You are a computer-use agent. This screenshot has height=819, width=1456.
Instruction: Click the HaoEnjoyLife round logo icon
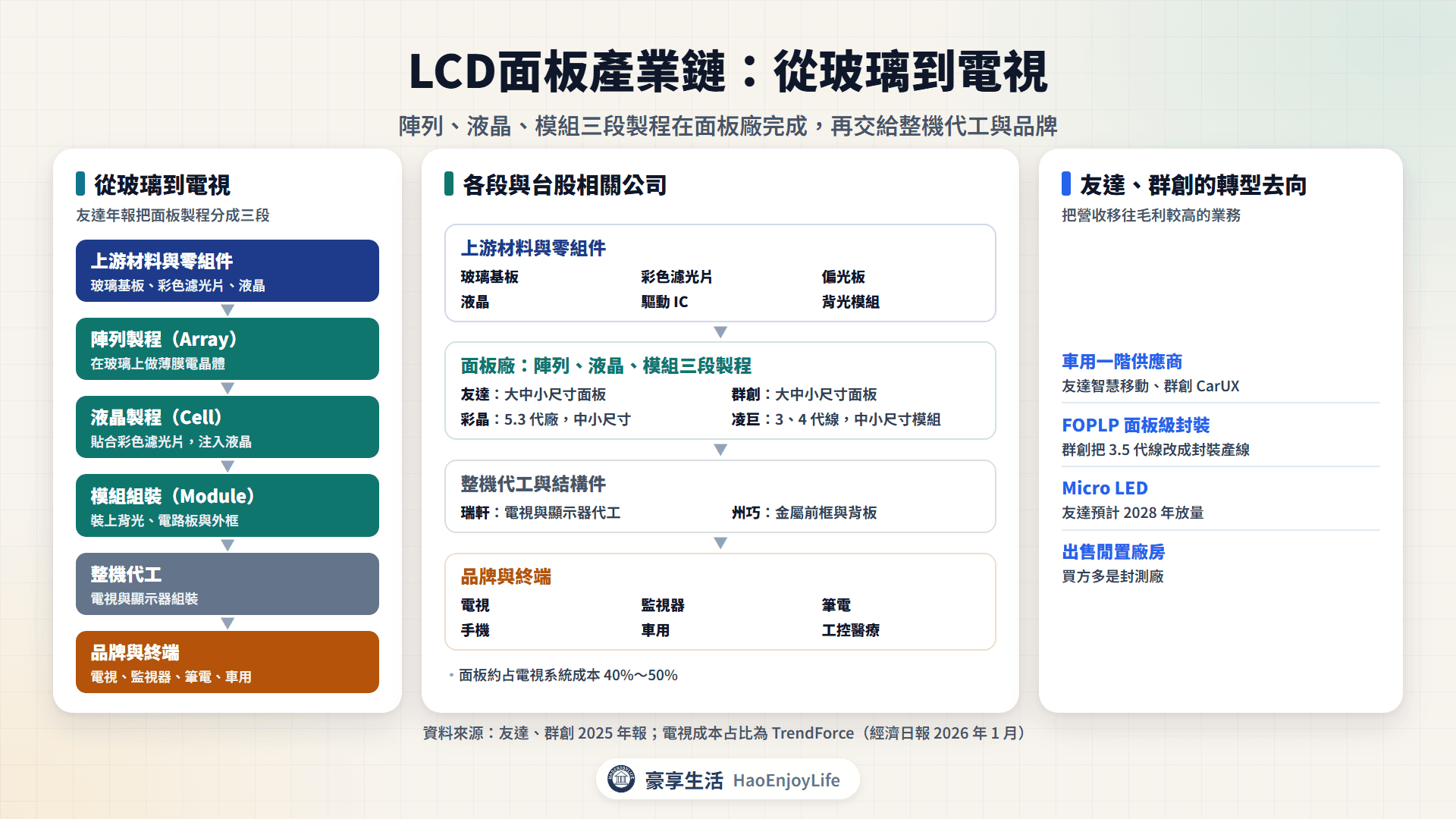[x=621, y=779]
